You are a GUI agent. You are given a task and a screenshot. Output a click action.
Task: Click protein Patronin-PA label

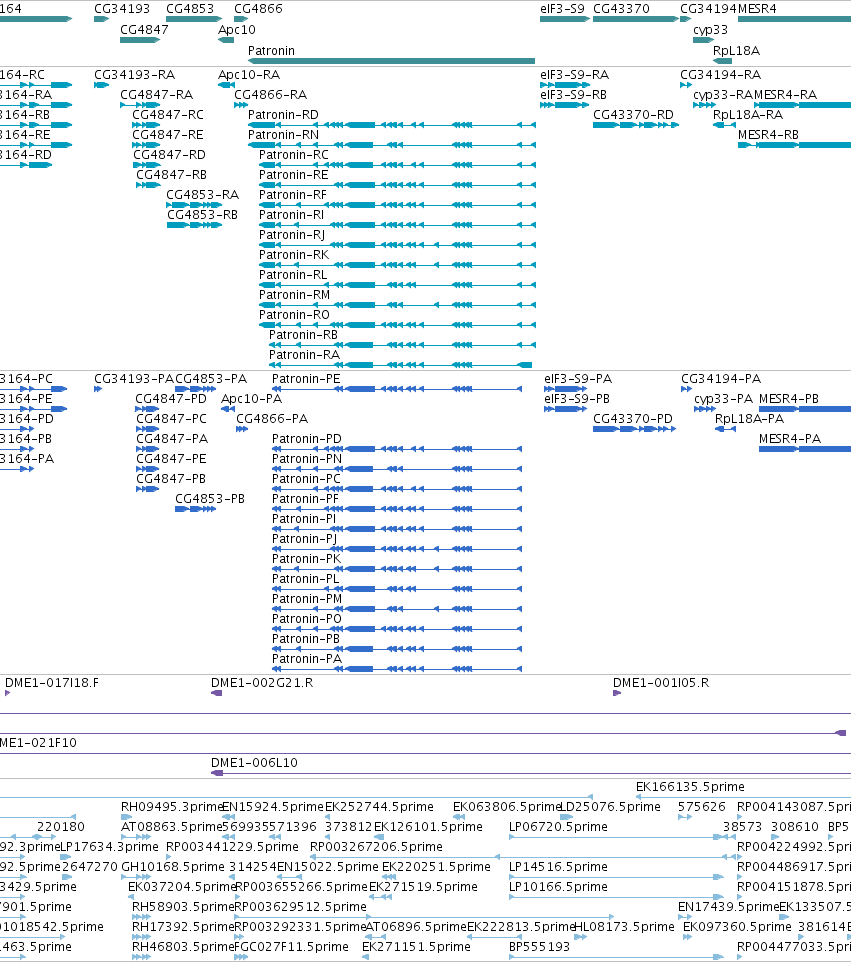click(307, 658)
